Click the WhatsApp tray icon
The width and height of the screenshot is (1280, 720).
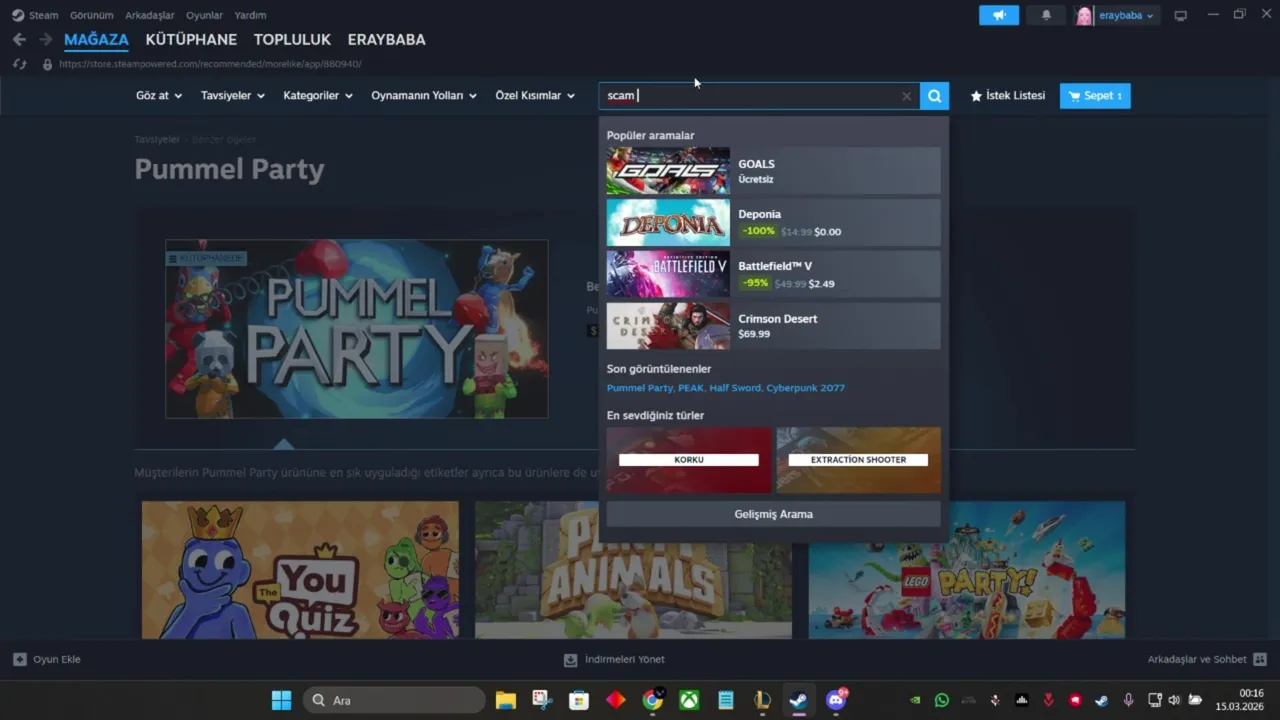(x=941, y=700)
